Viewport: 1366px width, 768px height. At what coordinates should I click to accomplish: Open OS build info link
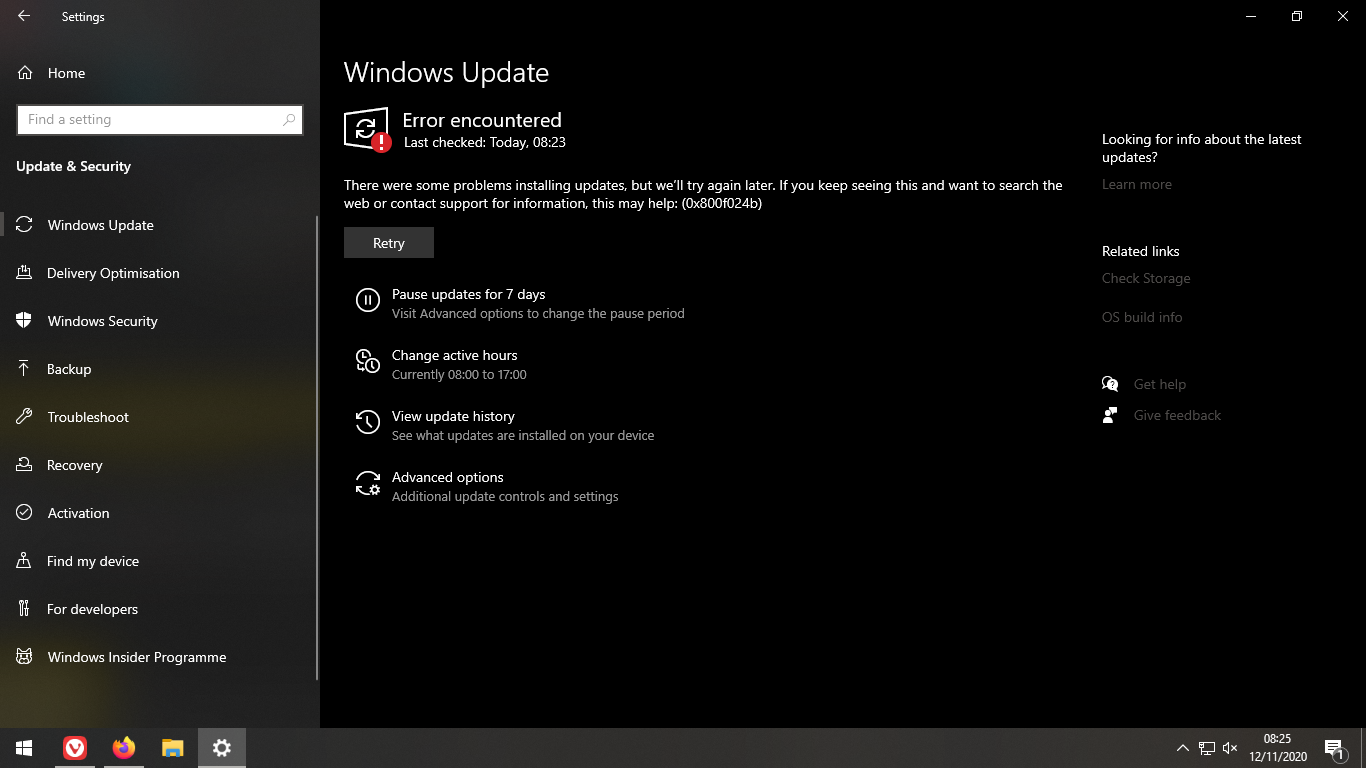[x=1141, y=317]
